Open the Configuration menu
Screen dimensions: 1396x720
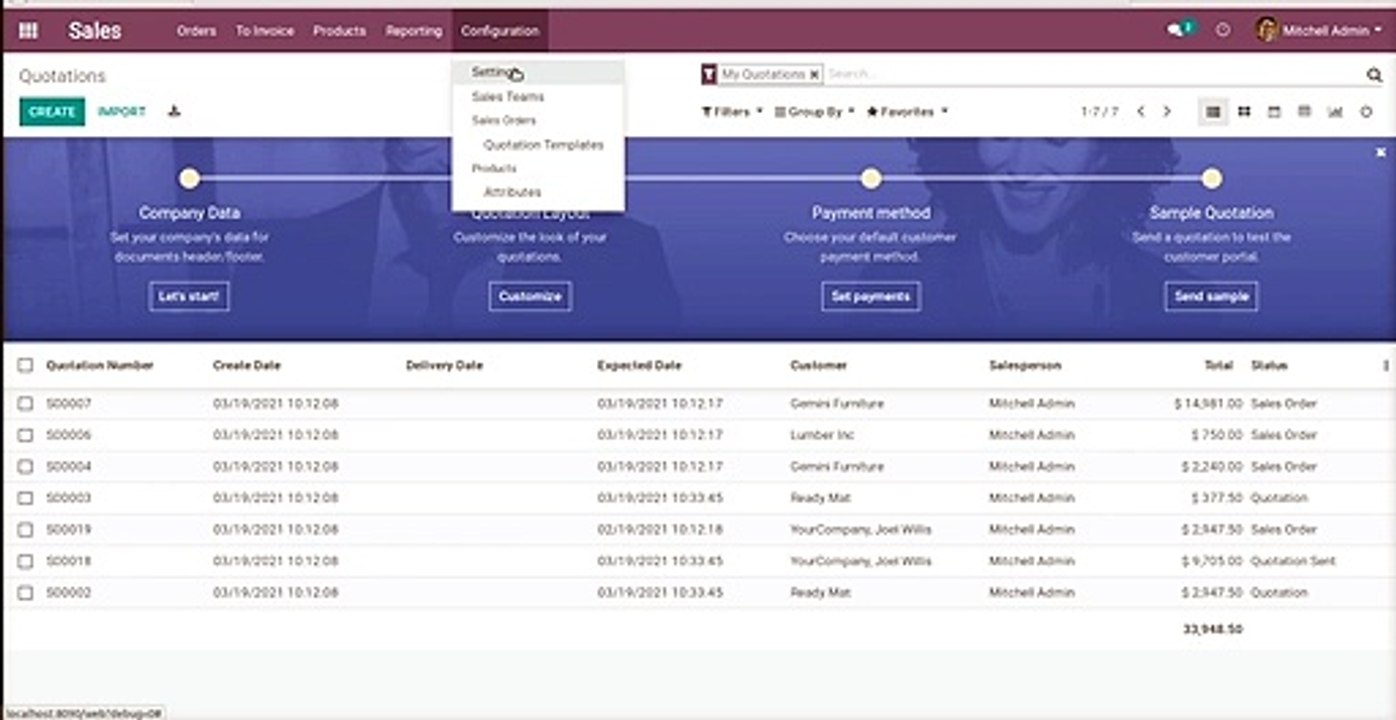click(500, 31)
